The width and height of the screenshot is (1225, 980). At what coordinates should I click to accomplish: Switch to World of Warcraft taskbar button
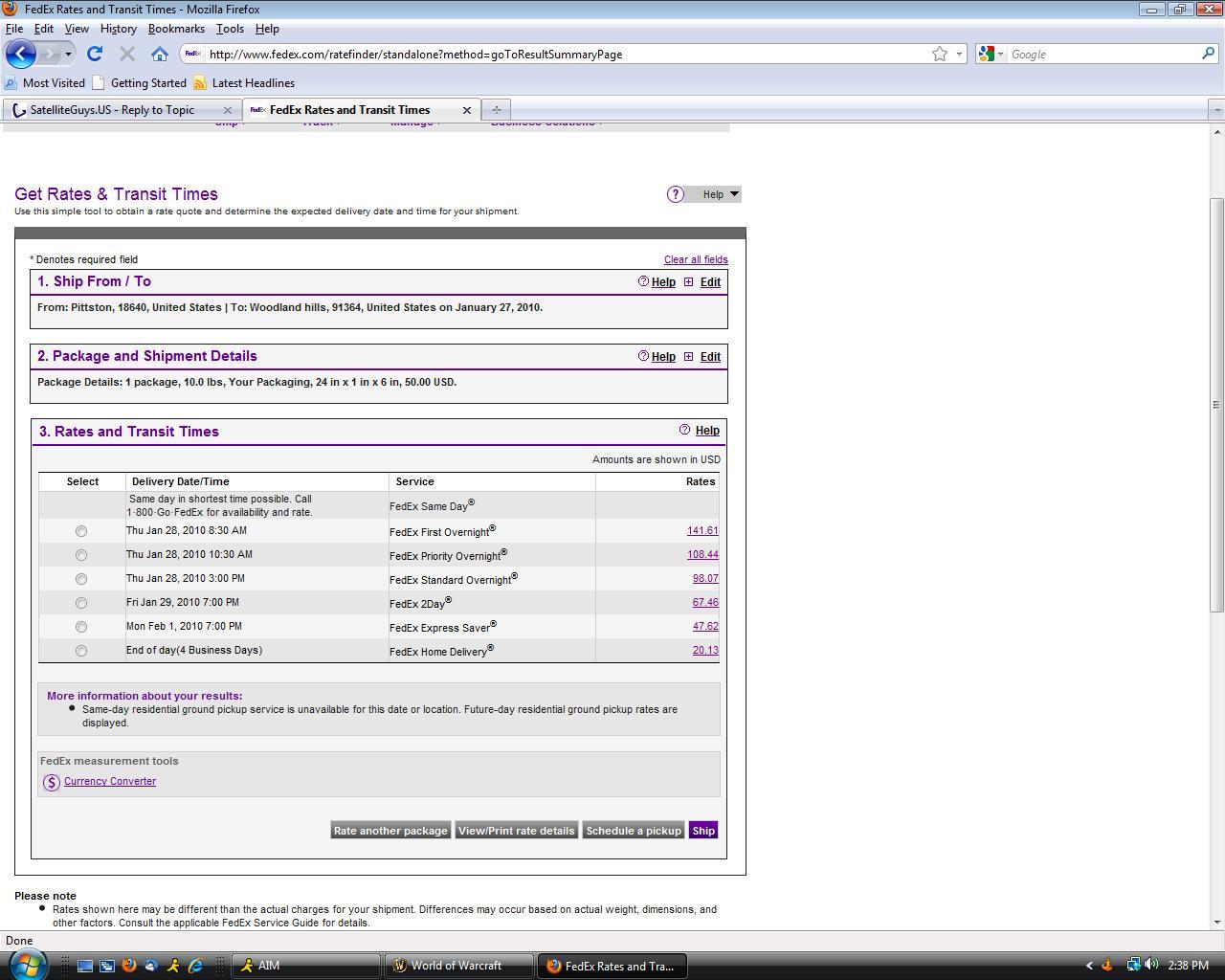459,966
